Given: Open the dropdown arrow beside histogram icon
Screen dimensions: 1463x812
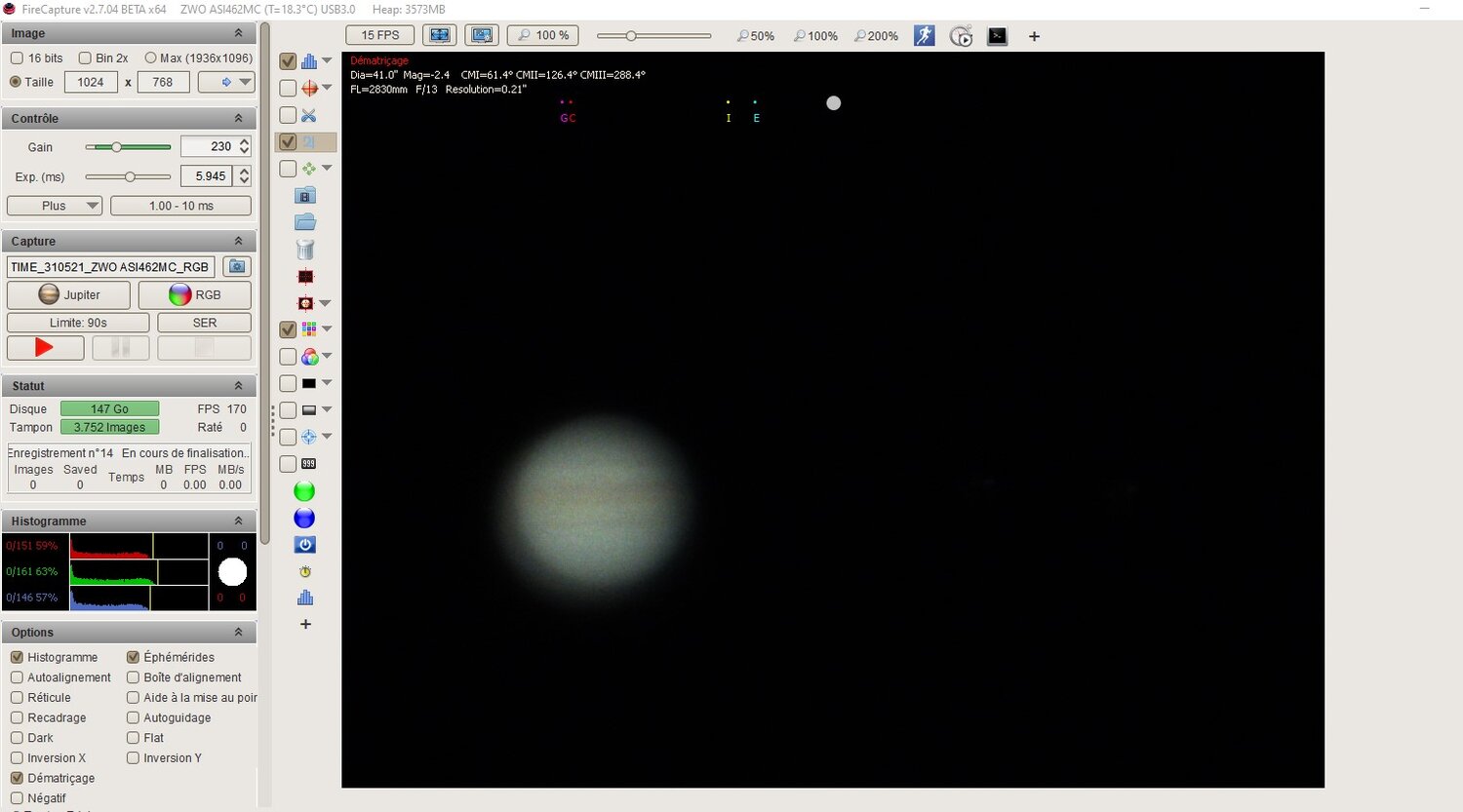Looking at the screenshot, I should (328, 61).
